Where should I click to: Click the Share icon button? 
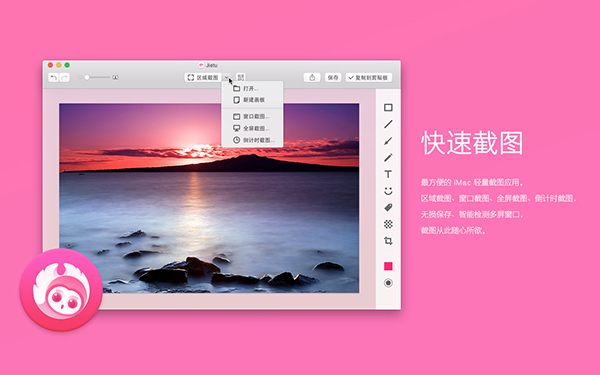pyautogui.click(x=312, y=78)
